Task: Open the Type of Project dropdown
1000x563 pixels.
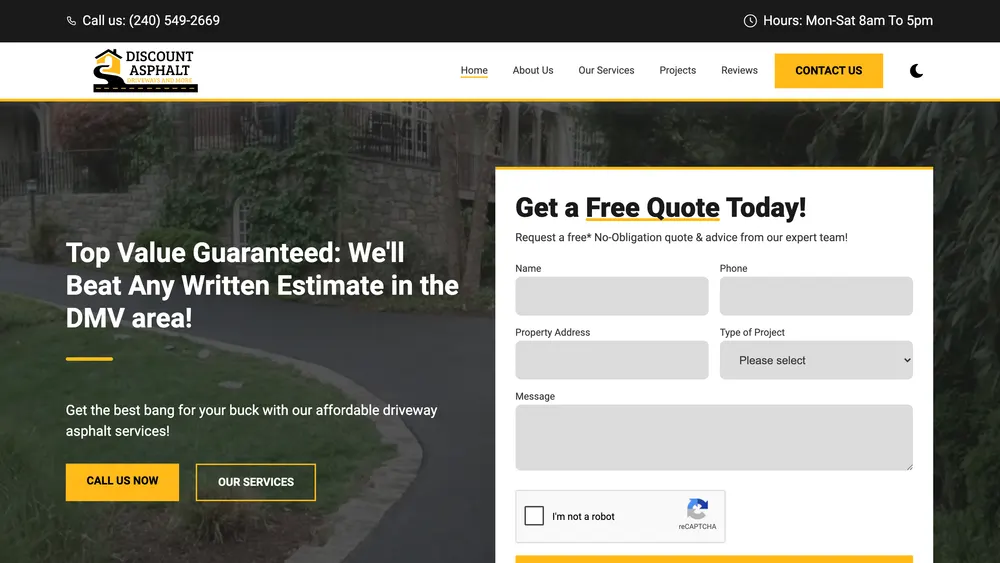Action: point(816,360)
